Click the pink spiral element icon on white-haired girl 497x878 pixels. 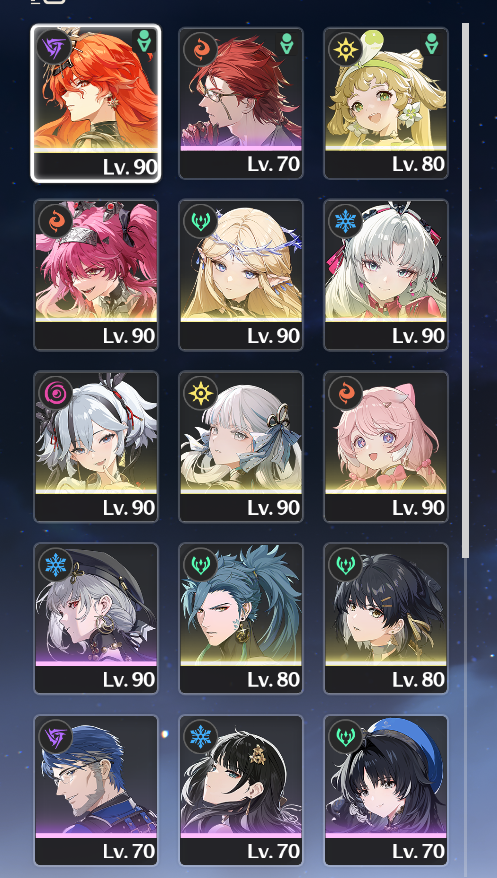55,393
